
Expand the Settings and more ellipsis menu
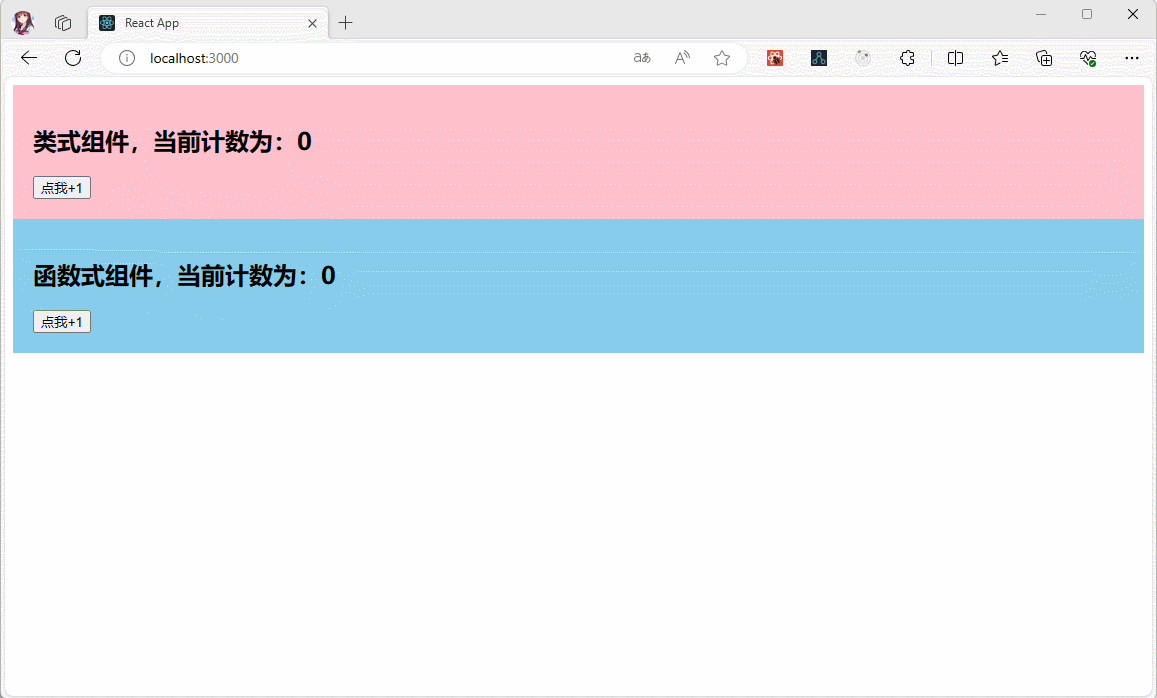coord(1132,58)
